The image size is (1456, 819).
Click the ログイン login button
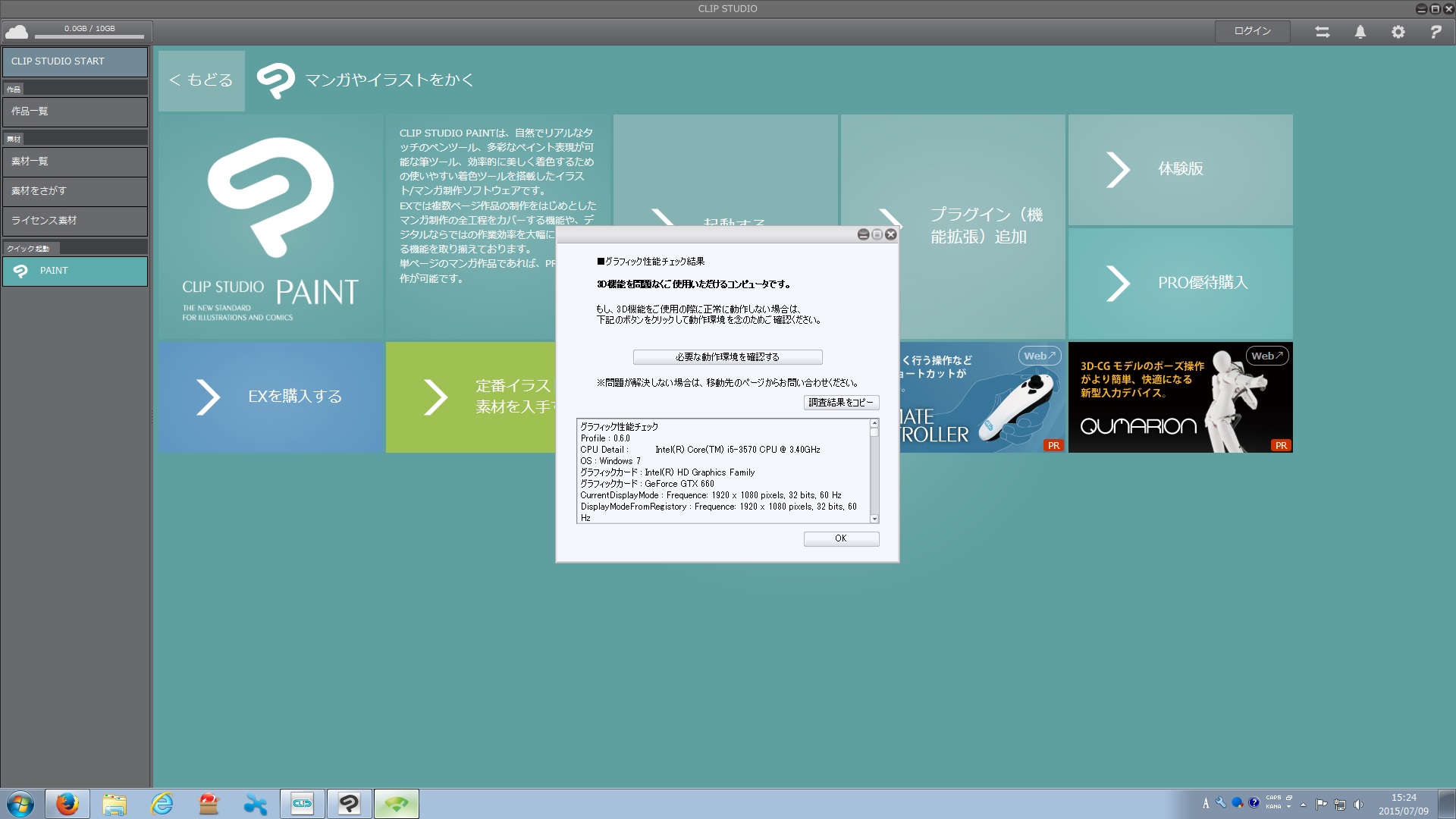pyautogui.click(x=1252, y=31)
